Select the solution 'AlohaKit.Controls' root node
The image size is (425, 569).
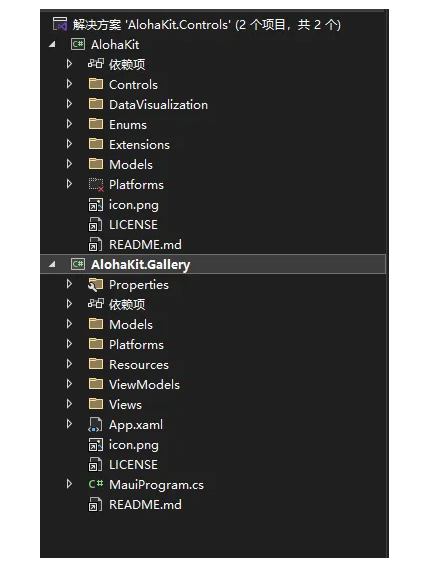tap(206, 25)
